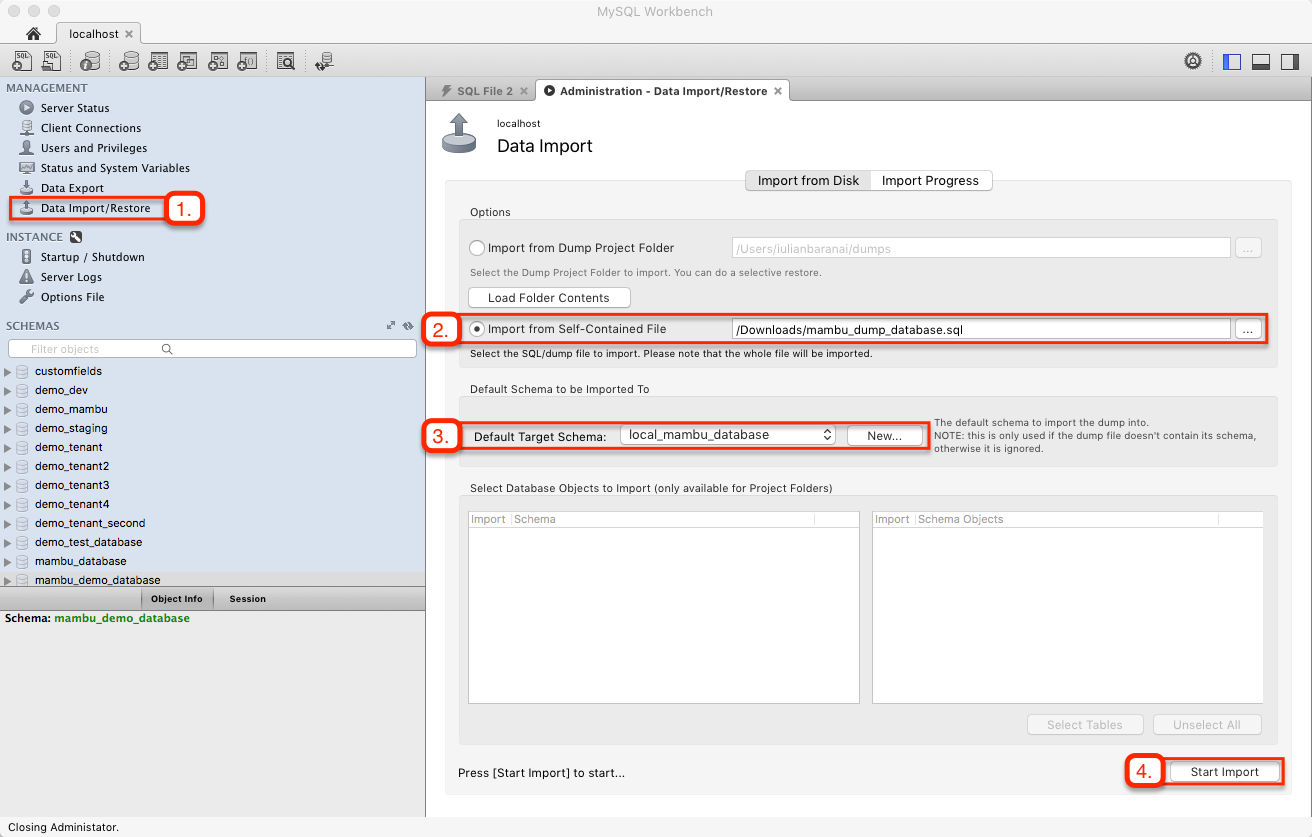Viewport: 1312px width, 837px height.
Task: Click the Start Import button
Action: click(x=1224, y=772)
